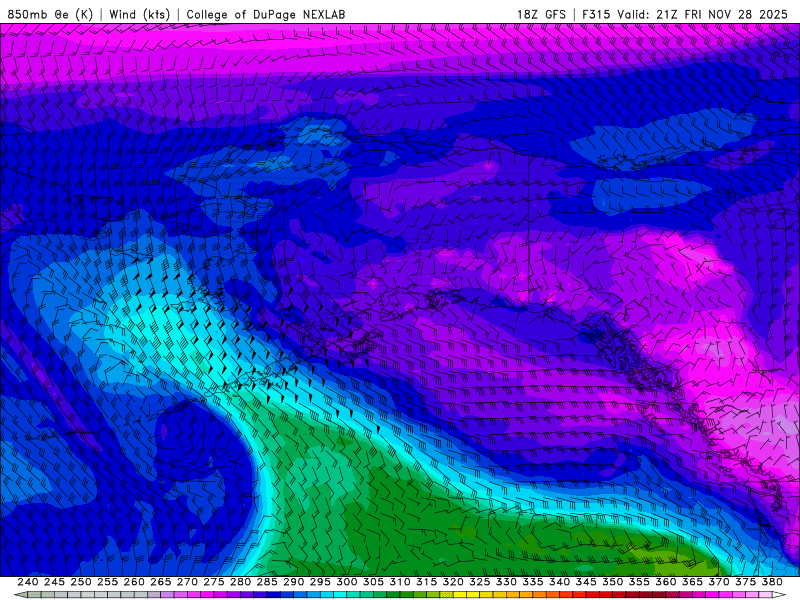Click the 360 label on the color scale
The image size is (800, 600).
[x=665, y=582]
